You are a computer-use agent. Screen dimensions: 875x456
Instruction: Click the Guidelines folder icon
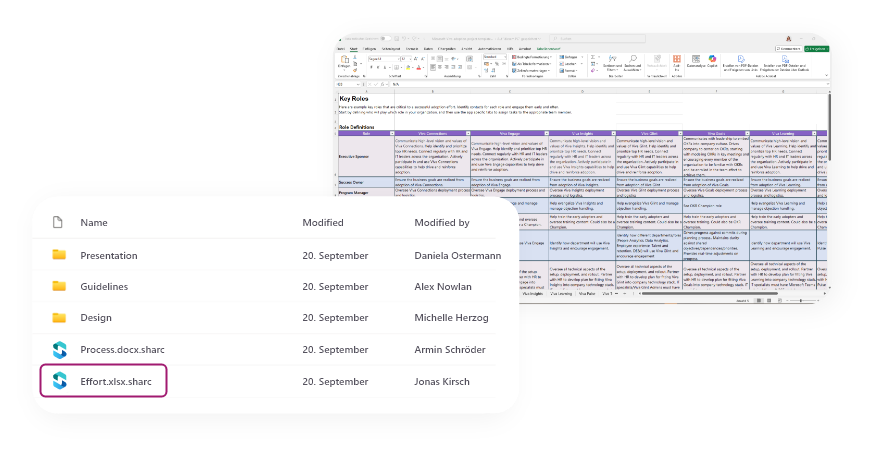tap(59, 286)
